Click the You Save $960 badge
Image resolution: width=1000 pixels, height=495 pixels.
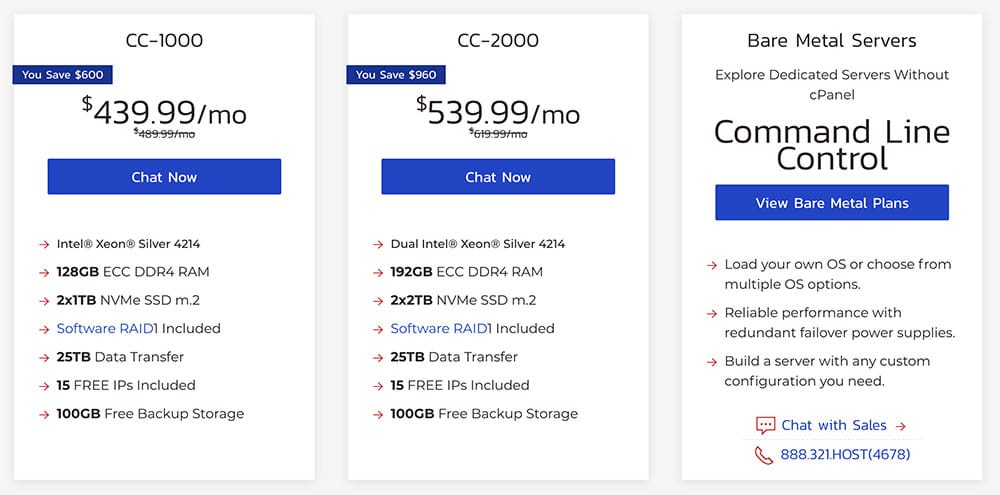pos(396,75)
